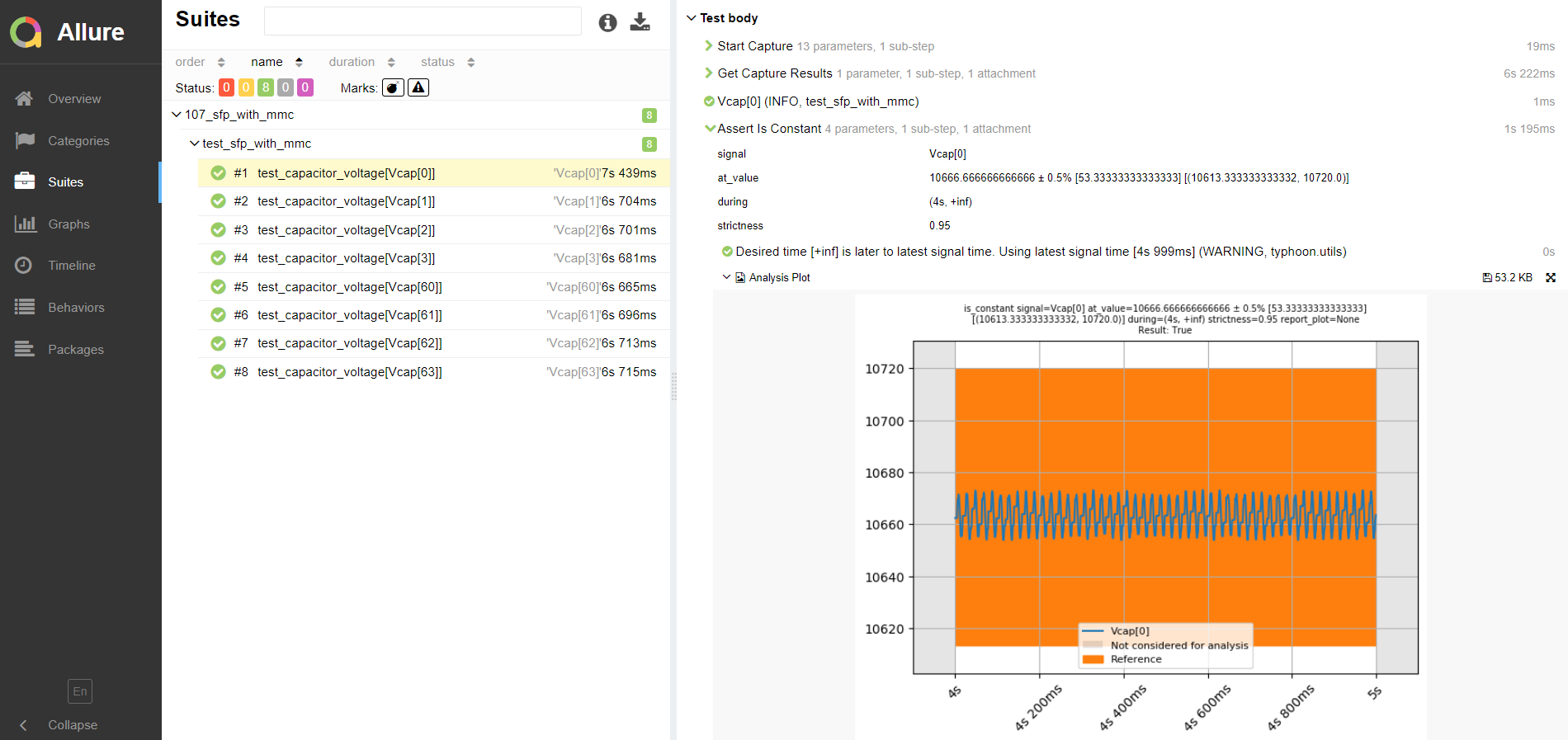Open the Overview page
Viewport: 1568px width, 740px height.
pyautogui.click(x=74, y=99)
